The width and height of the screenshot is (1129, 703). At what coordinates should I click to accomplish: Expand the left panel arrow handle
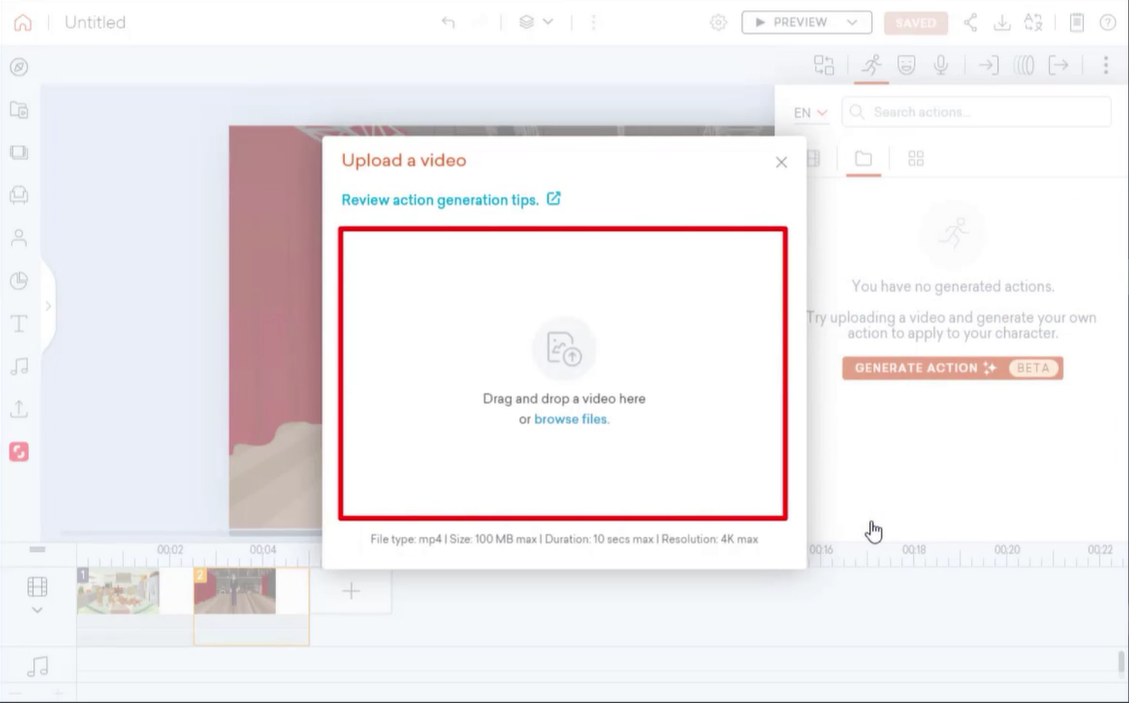[48, 306]
